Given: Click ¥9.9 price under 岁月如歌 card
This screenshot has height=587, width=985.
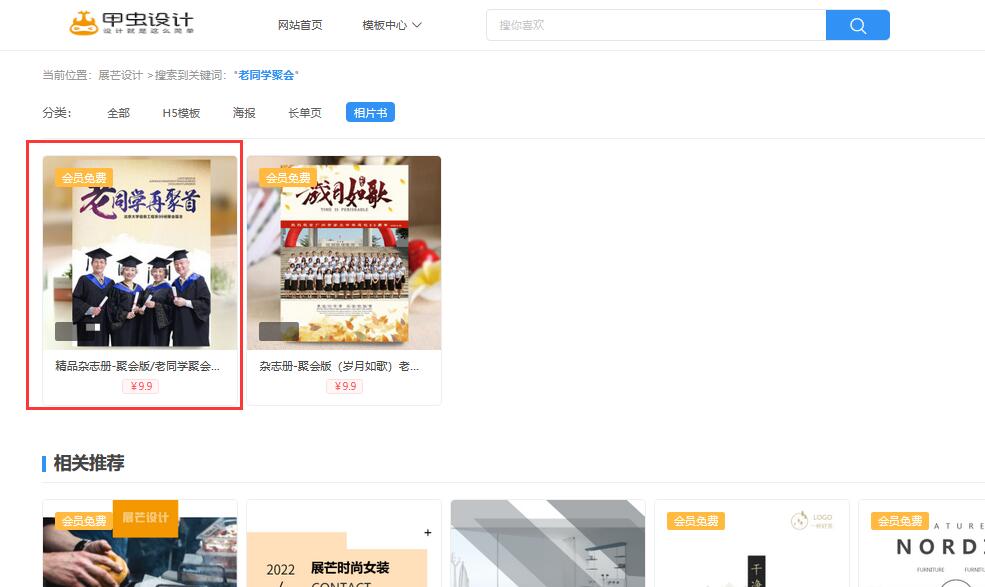Looking at the screenshot, I should 344,386.
